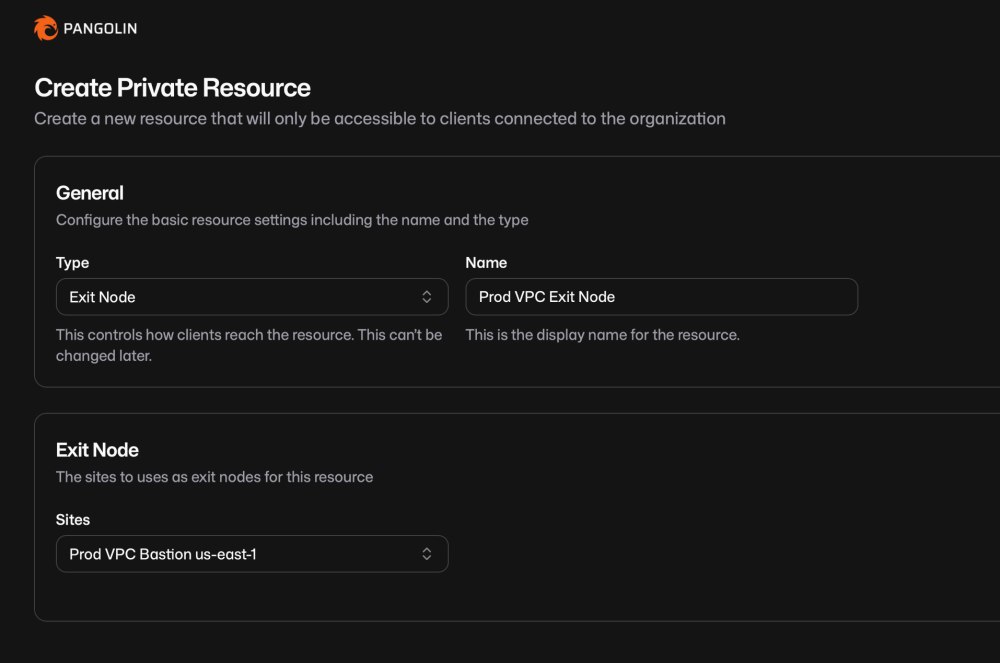Click the text 'This is the display name for the resource.'
1000x663 pixels.
coord(602,335)
